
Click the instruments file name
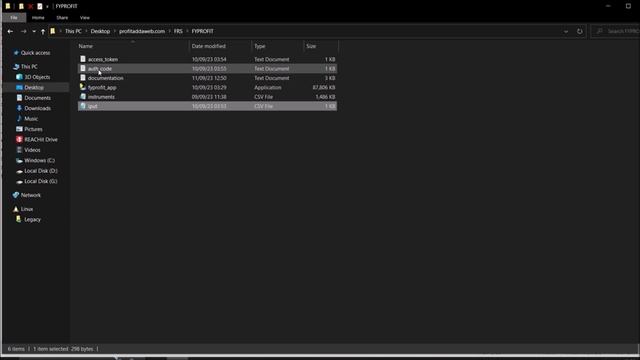pyautogui.click(x=101, y=97)
